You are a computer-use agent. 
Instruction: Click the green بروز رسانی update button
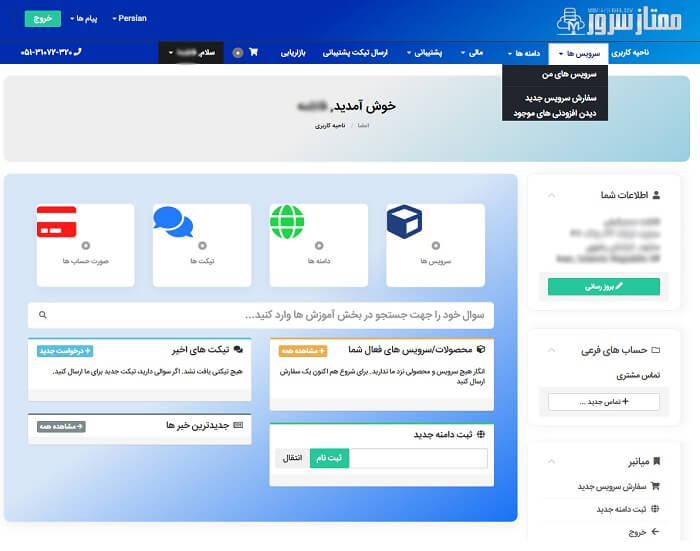604,286
